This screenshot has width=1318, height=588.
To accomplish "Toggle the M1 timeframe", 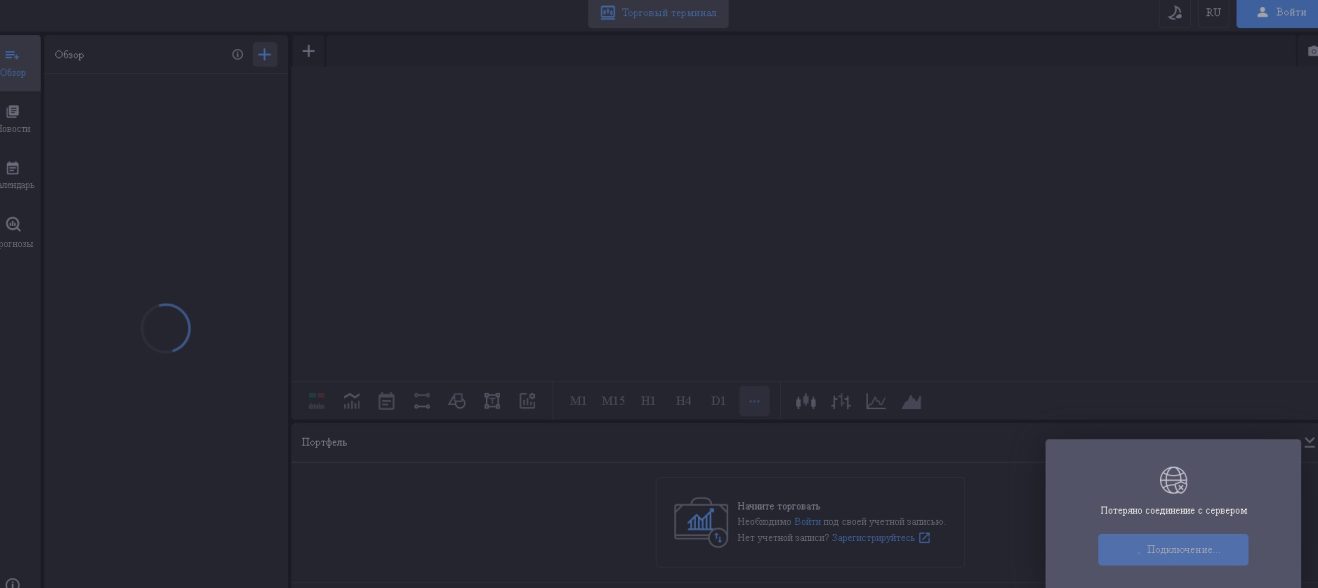I will click(x=579, y=401).
